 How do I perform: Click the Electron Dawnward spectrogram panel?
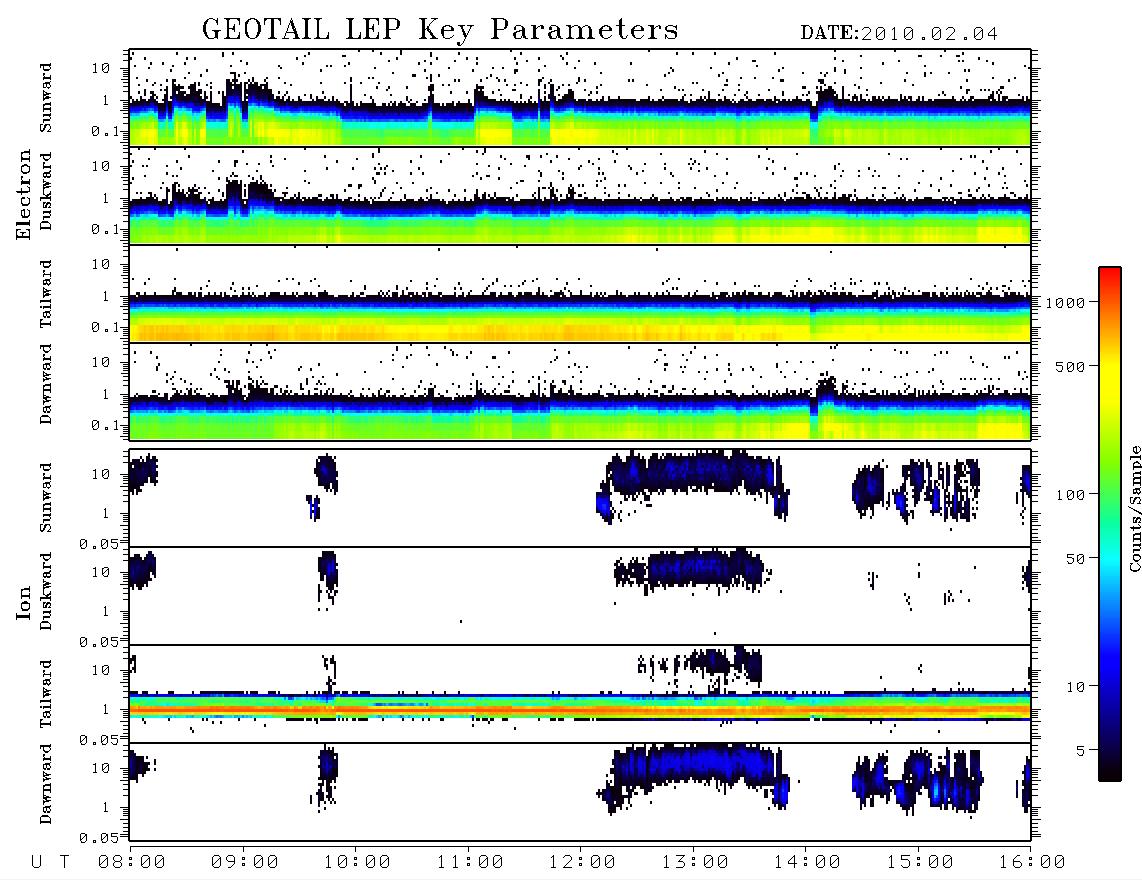580,392
